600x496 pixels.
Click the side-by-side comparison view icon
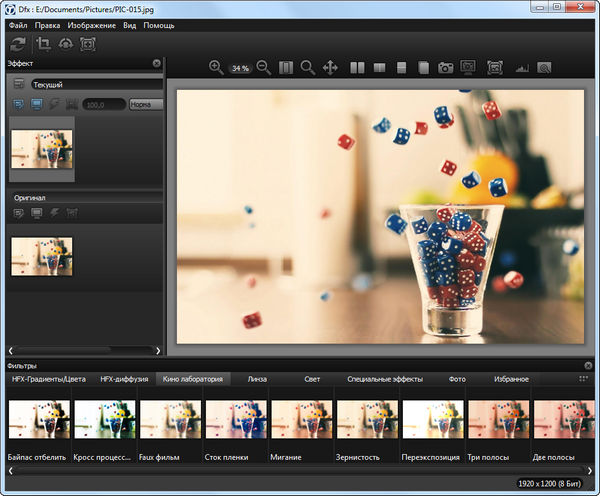pos(357,68)
